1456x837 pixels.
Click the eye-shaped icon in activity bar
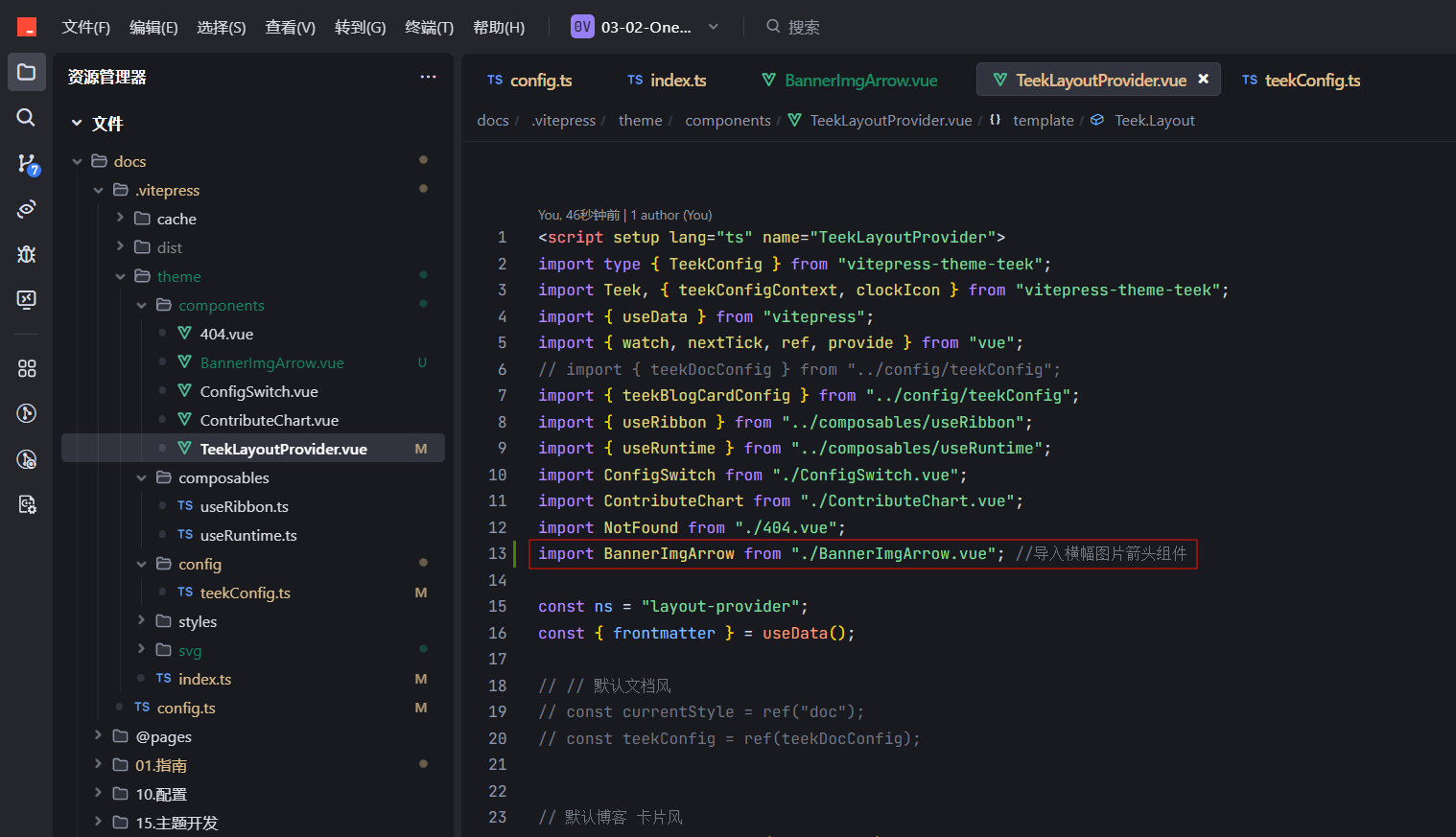coord(27,209)
